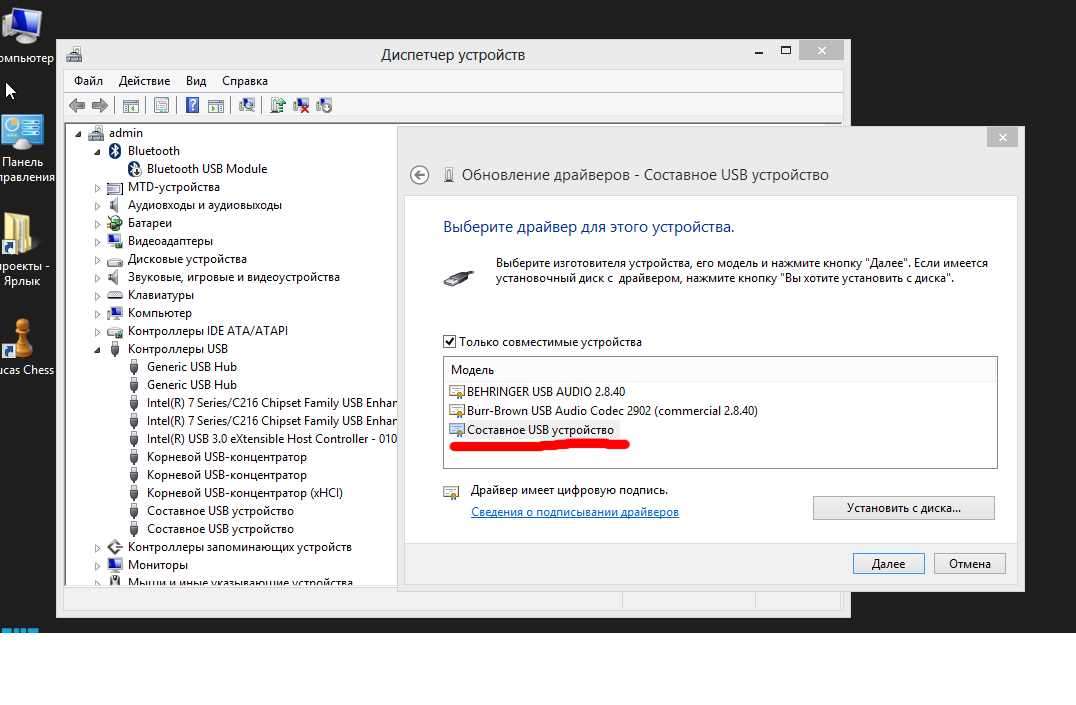Open the Файл menu

pos(89,81)
